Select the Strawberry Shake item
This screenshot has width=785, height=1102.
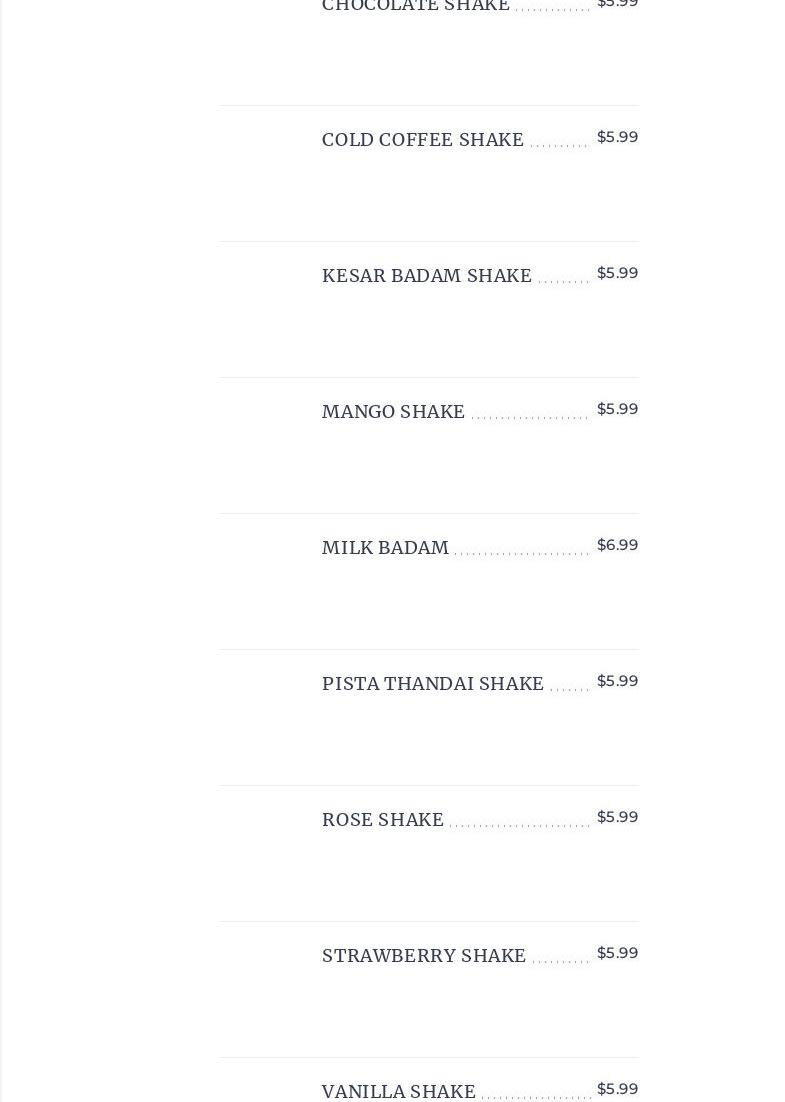tap(424, 956)
